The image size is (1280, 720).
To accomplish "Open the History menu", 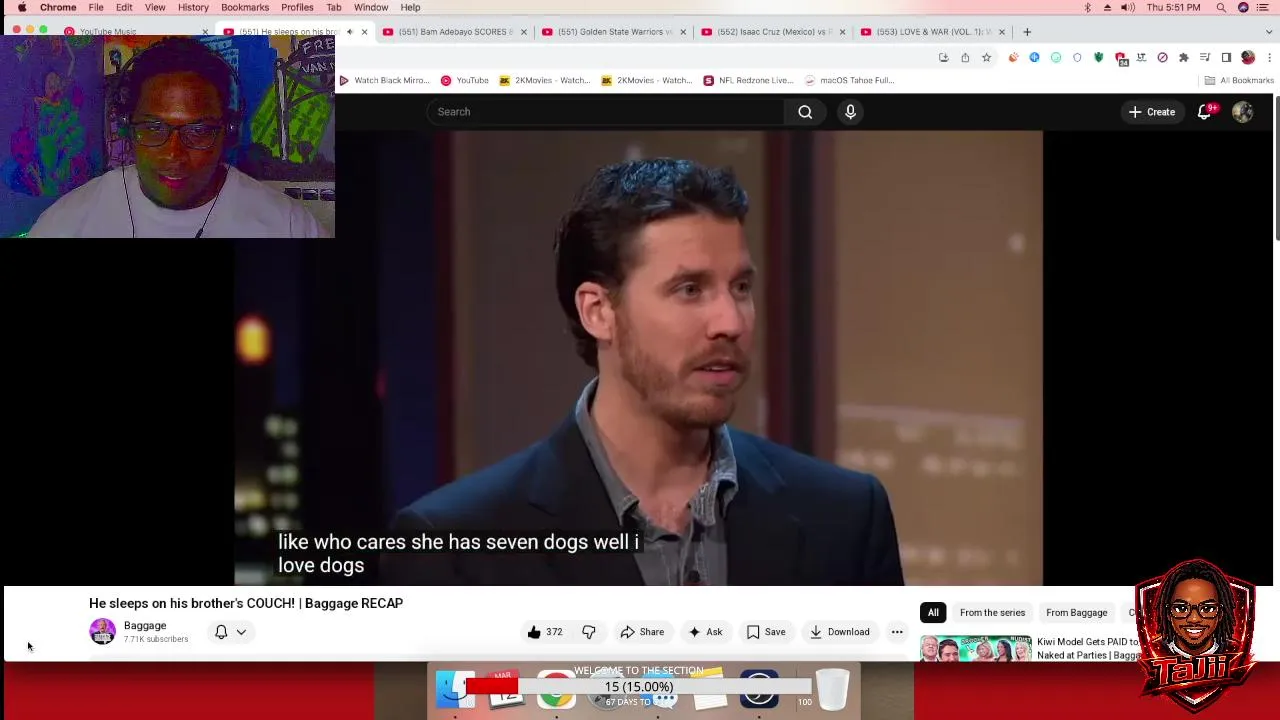I will (193, 7).
